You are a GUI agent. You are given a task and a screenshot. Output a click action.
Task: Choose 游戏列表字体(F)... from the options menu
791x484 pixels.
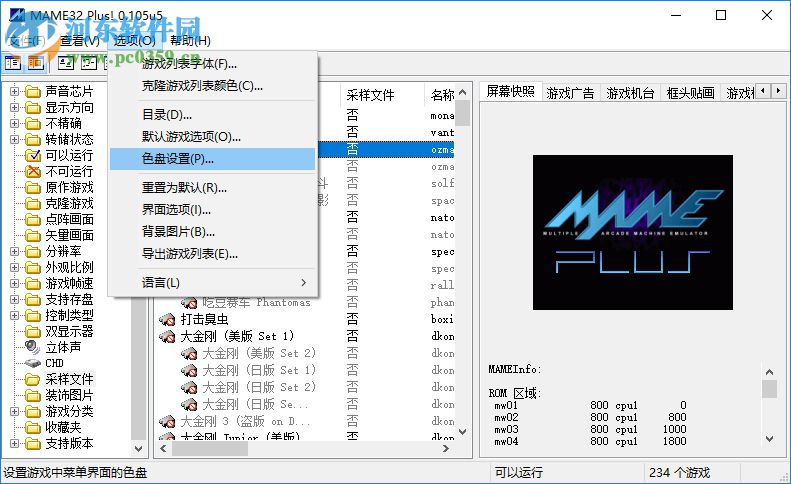click(x=212, y=64)
